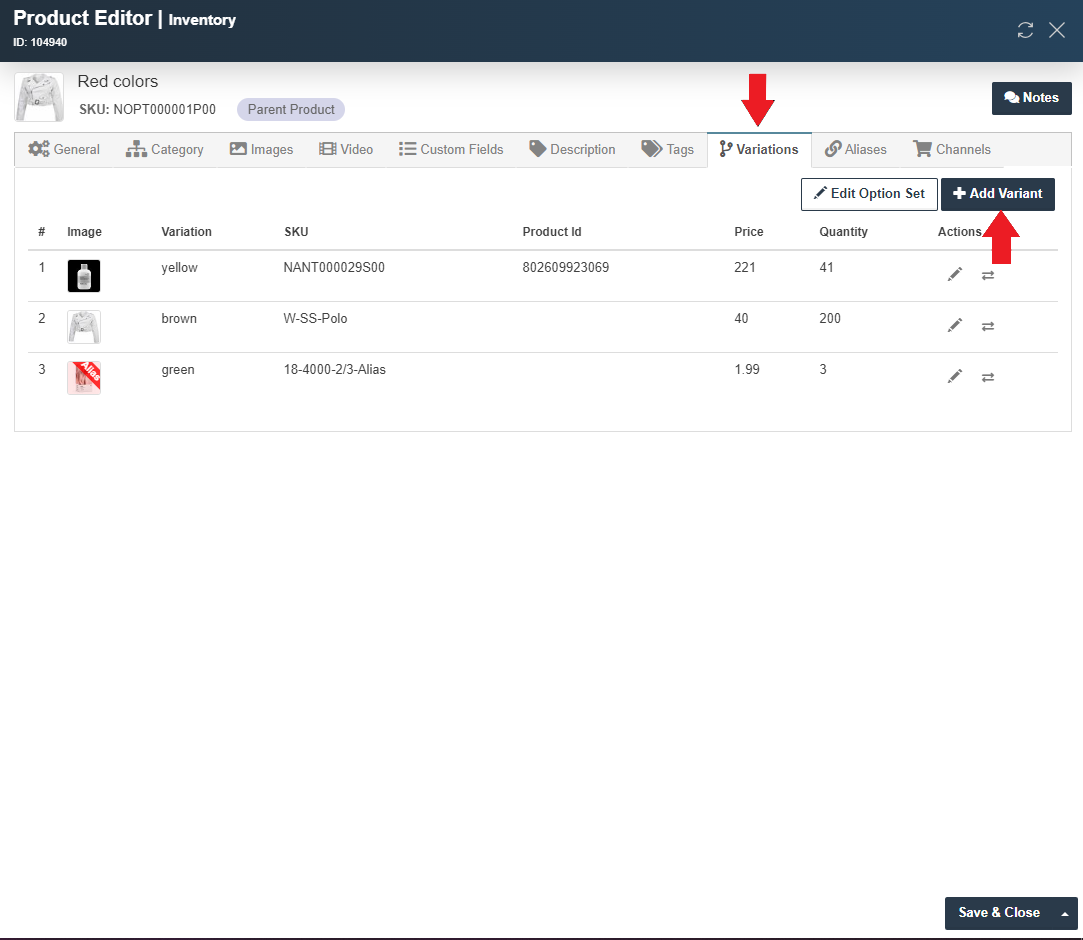
Task: Click the brown variation name
Action: coord(179,319)
